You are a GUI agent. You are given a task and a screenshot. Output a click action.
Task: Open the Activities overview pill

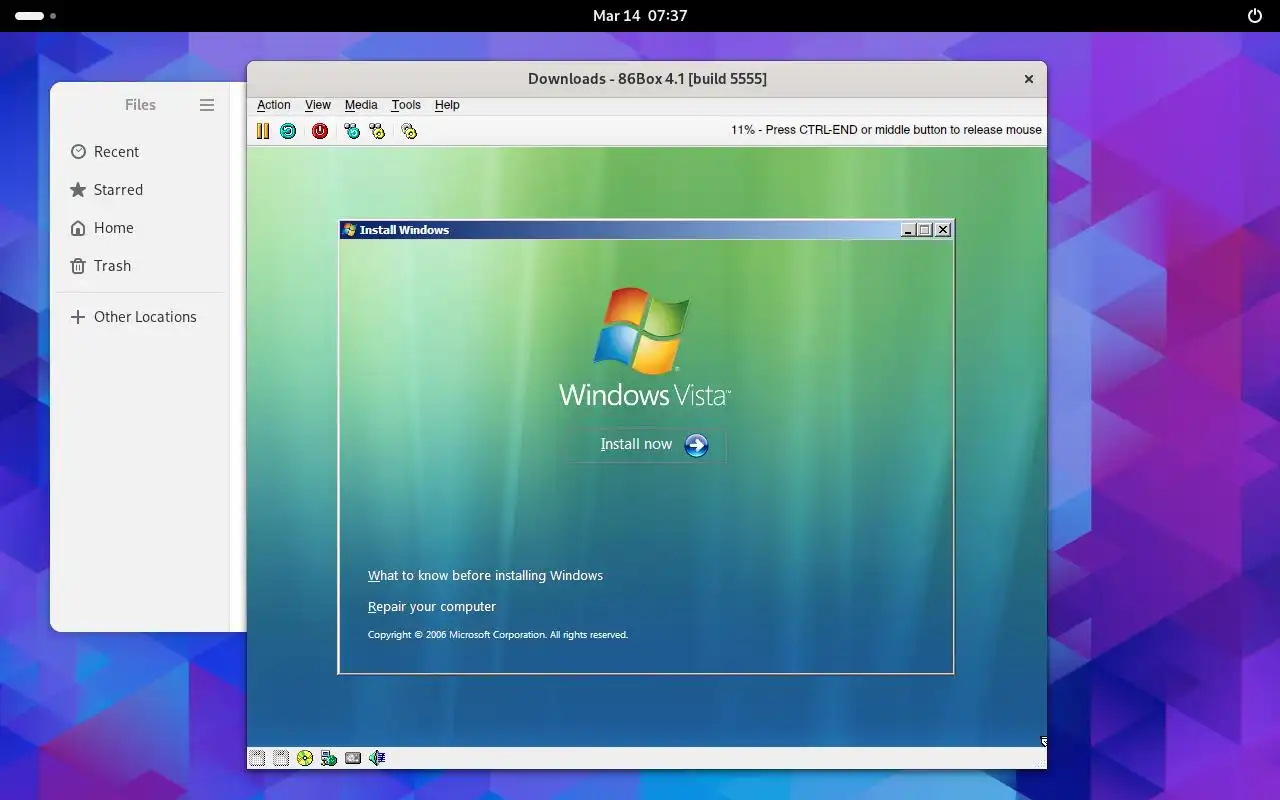pyautogui.click(x=36, y=16)
